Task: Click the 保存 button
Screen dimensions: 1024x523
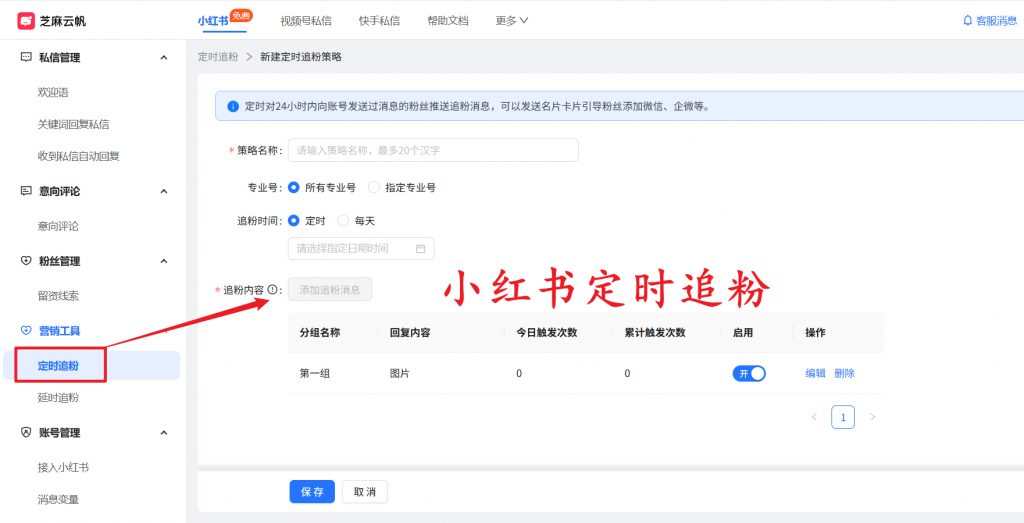Action: 312,492
